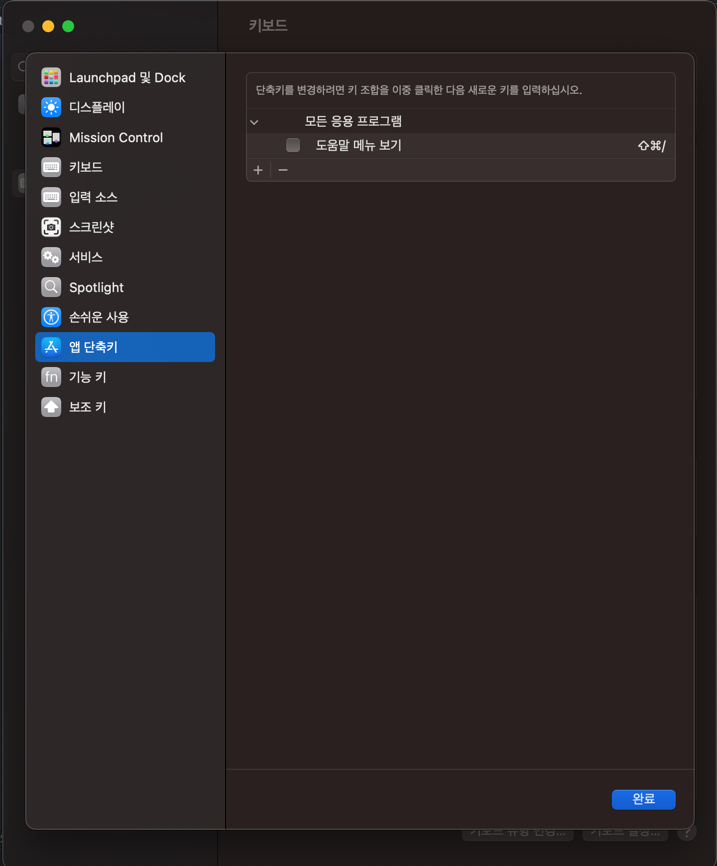Click the ⇧⌘/ shortcut key combination

(x=651, y=146)
